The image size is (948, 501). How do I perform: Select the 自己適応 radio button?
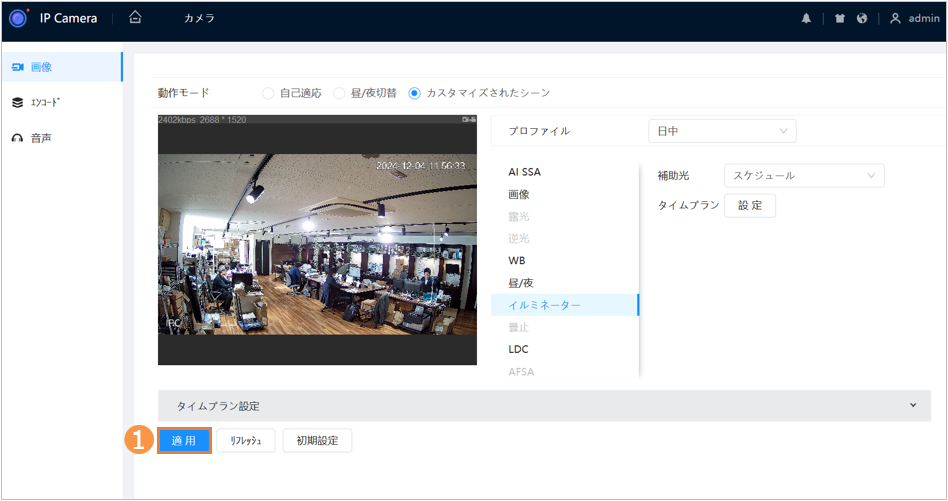(268, 93)
